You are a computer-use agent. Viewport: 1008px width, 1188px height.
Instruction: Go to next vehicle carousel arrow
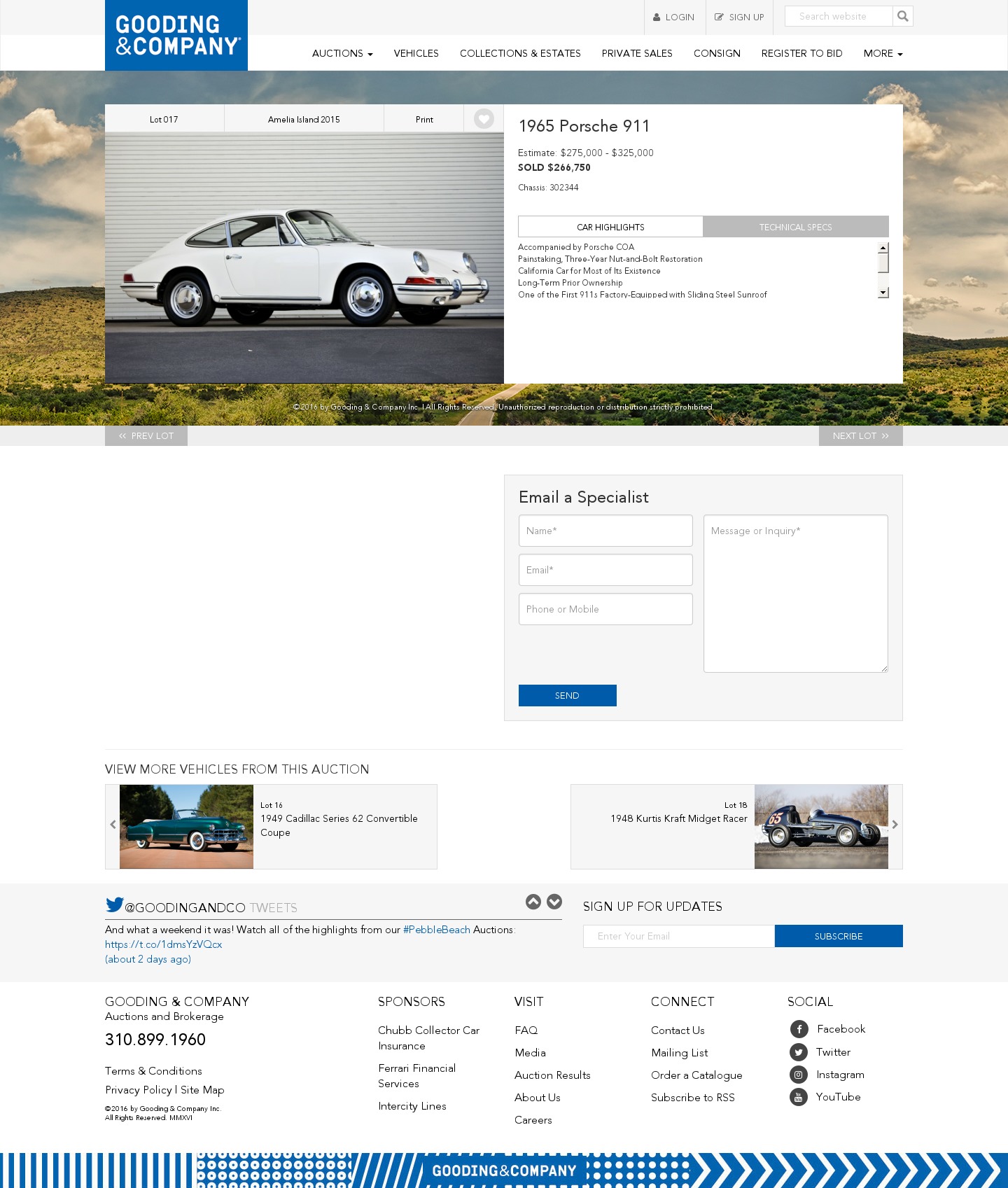pos(895,825)
